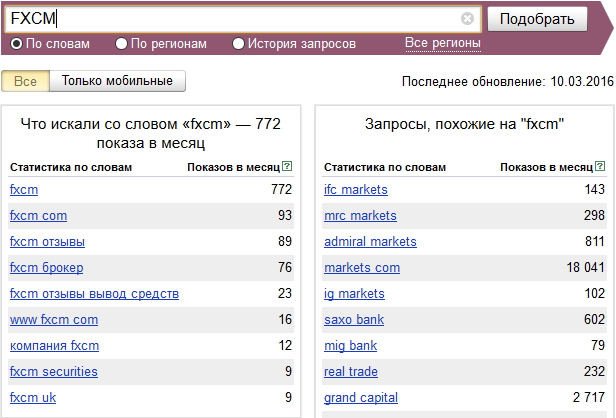The width and height of the screenshot is (616, 418).
Task: Click the value '93' for fxcm com
Action: (x=285, y=216)
